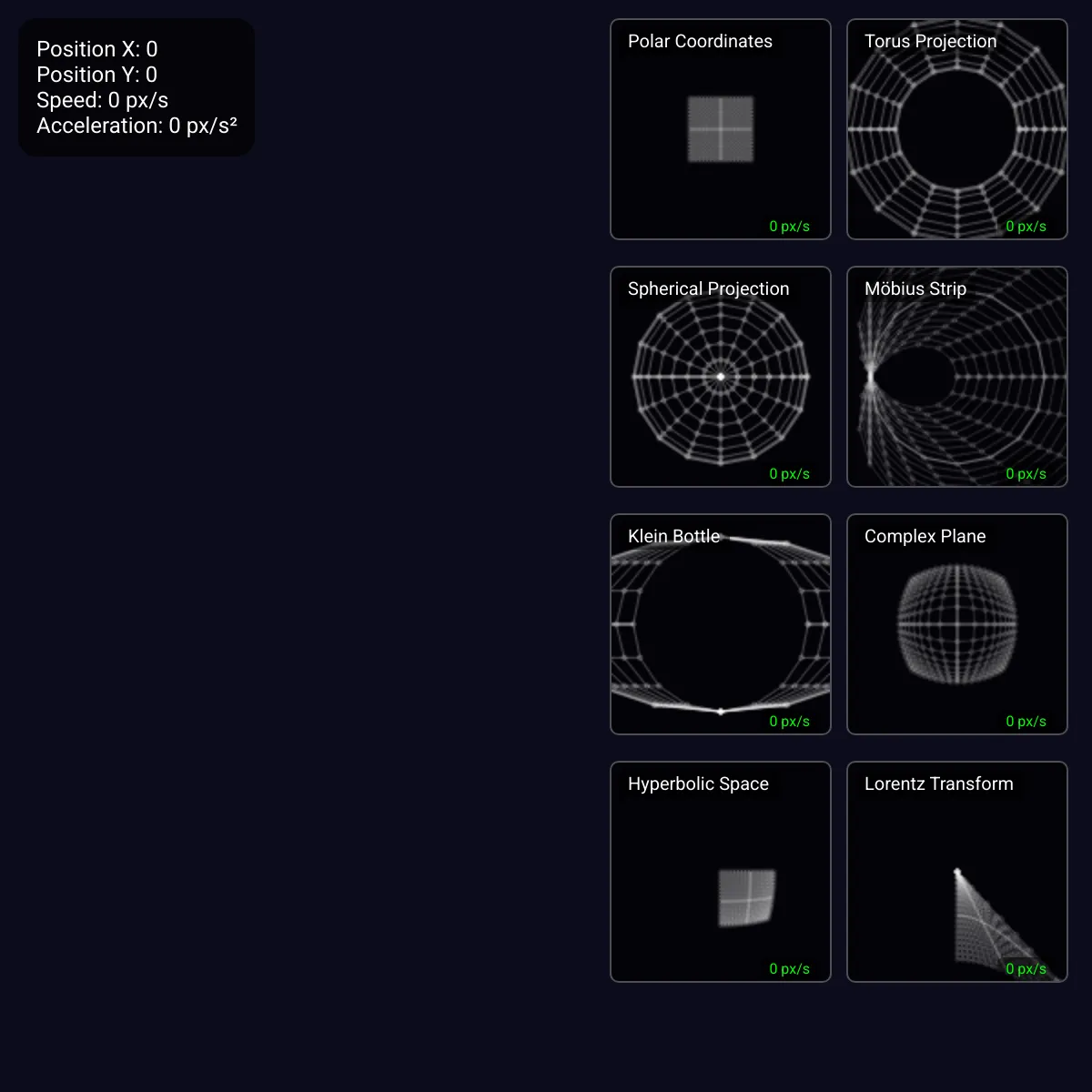Click the Möbius Strip heading text
The height and width of the screenshot is (1092, 1092).
915,288
